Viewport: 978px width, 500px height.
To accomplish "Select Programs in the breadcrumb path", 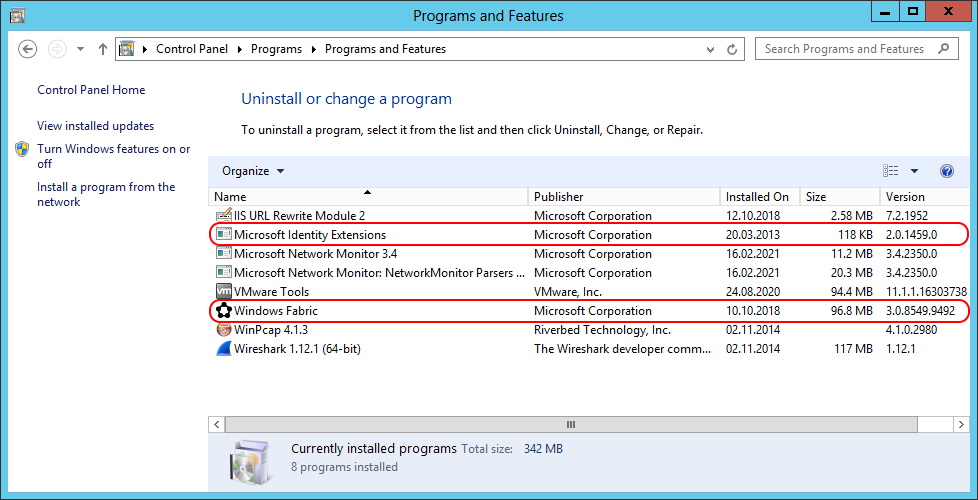I will (x=276, y=49).
